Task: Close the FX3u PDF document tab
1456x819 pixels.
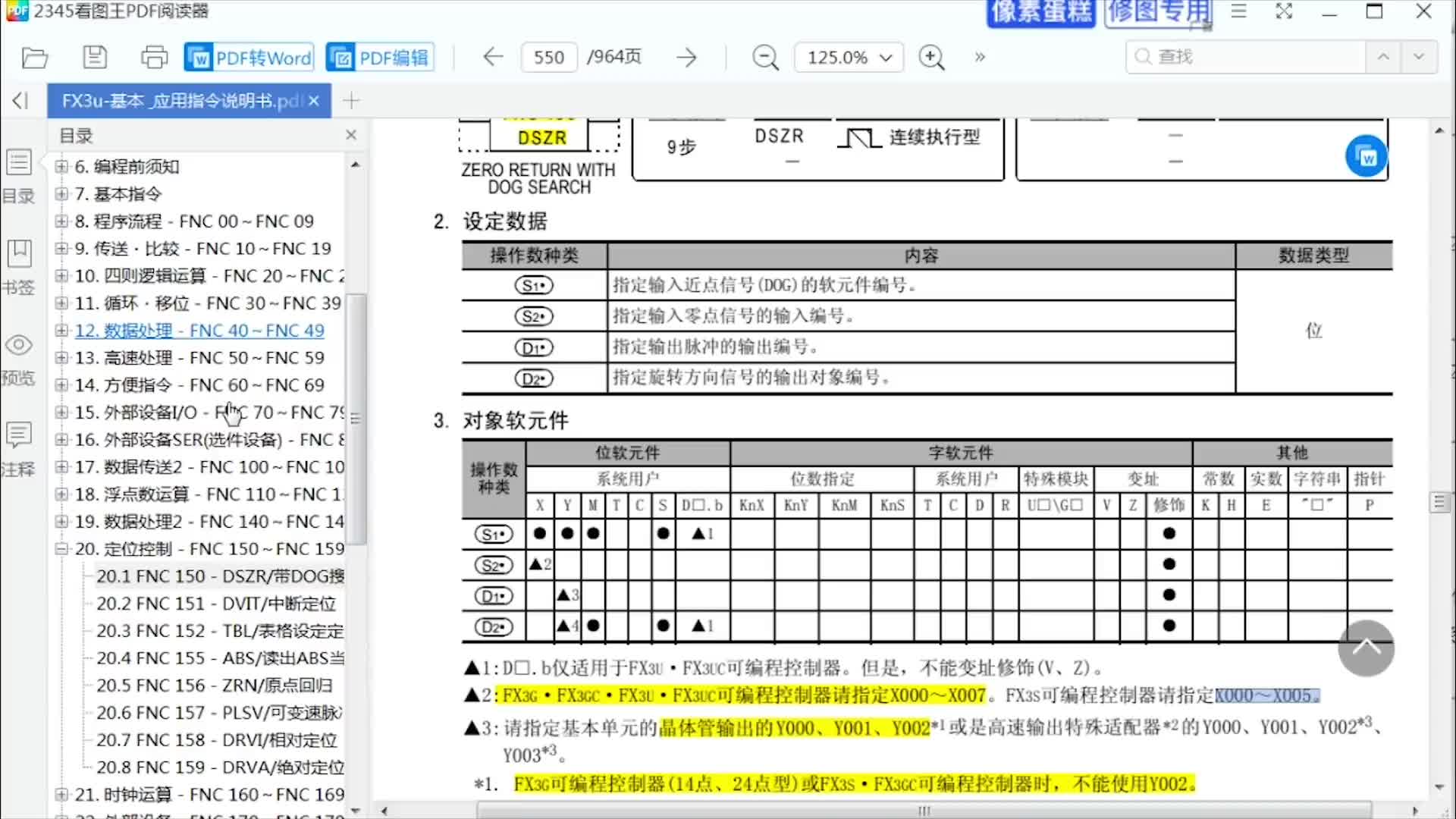Action: tap(314, 101)
